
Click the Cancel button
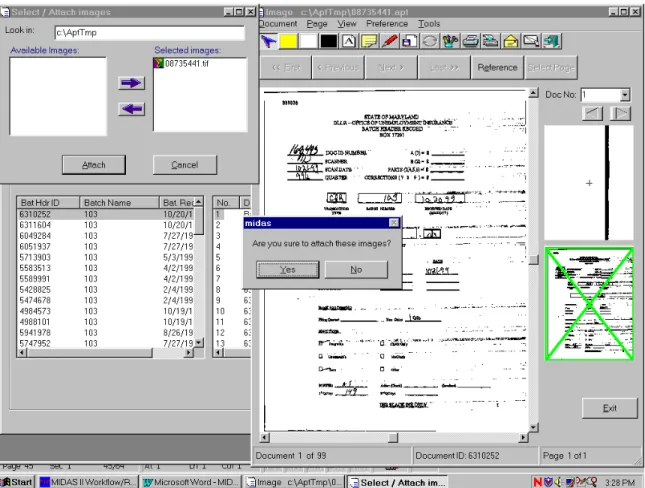tap(185, 165)
